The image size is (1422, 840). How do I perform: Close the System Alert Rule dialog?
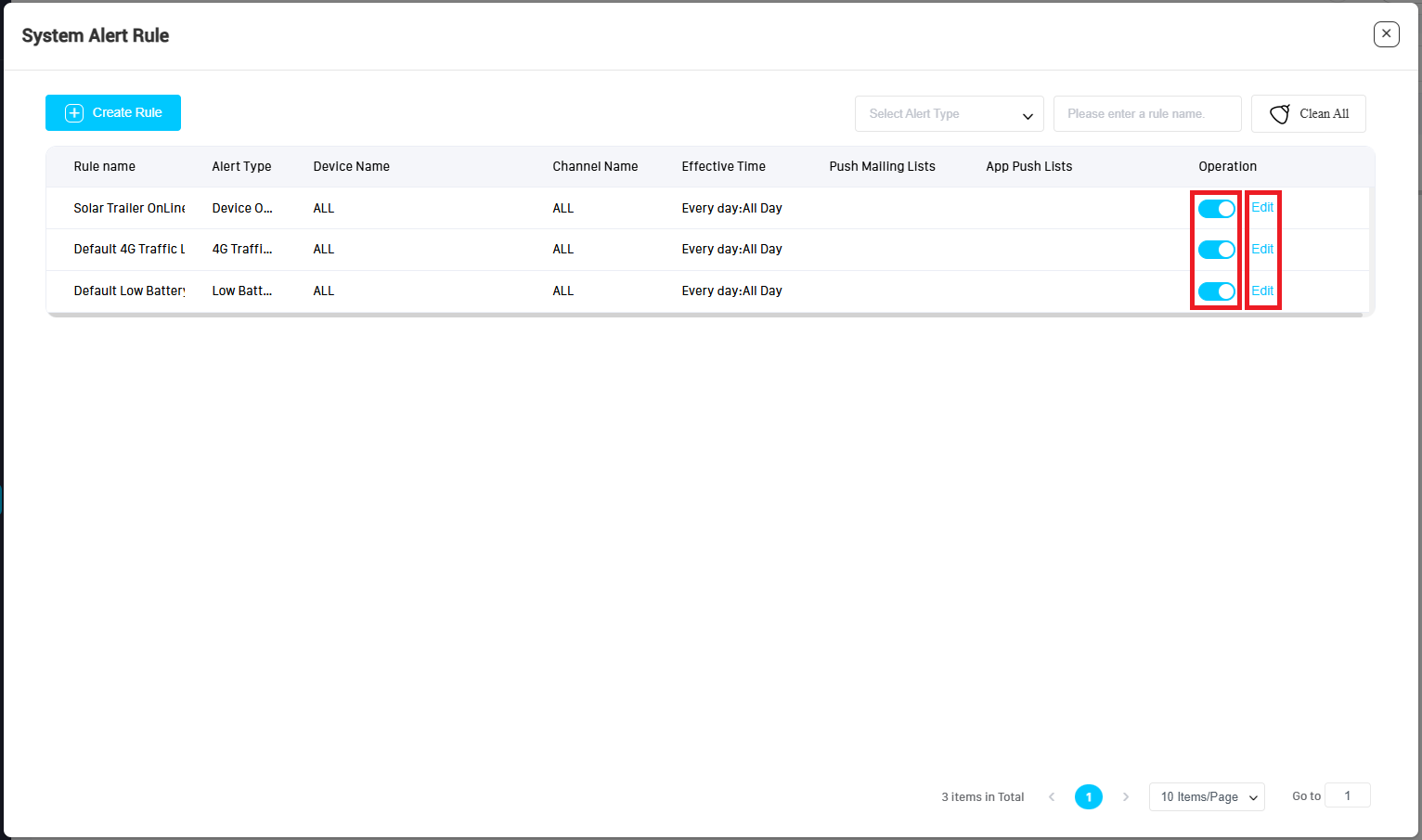(x=1386, y=34)
